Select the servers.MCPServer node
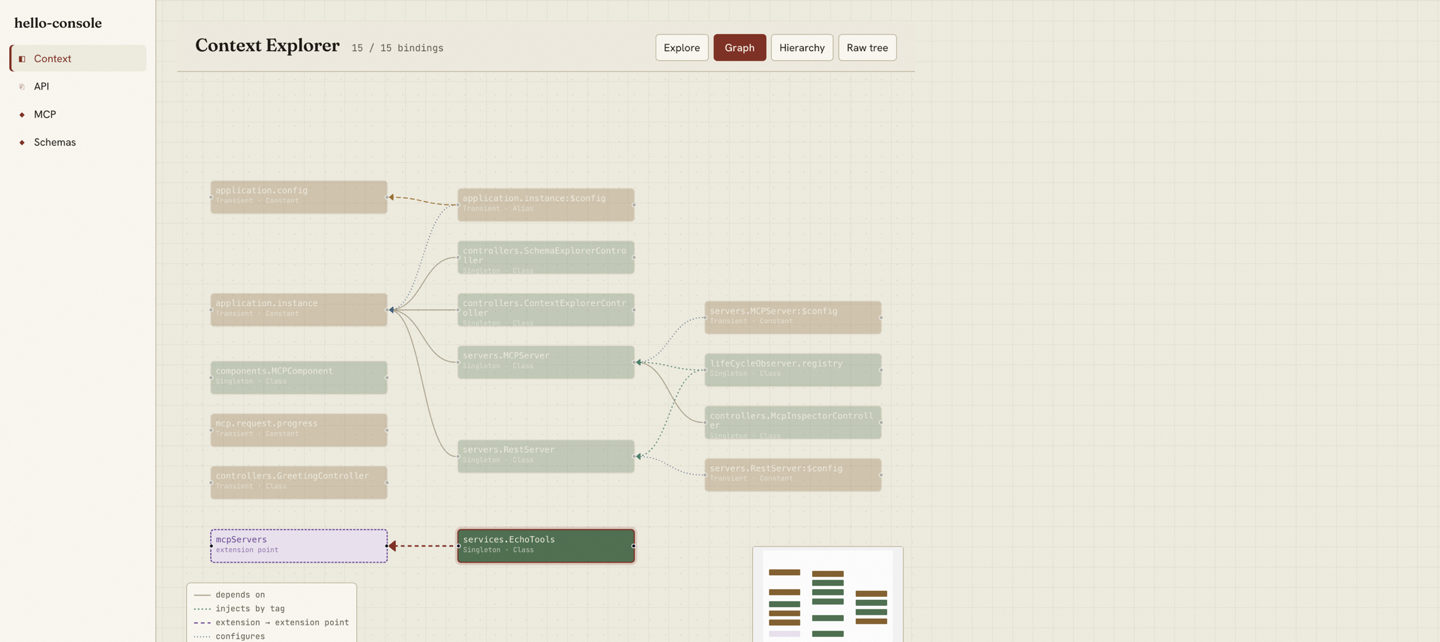The width and height of the screenshot is (1440, 642). (546, 362)
